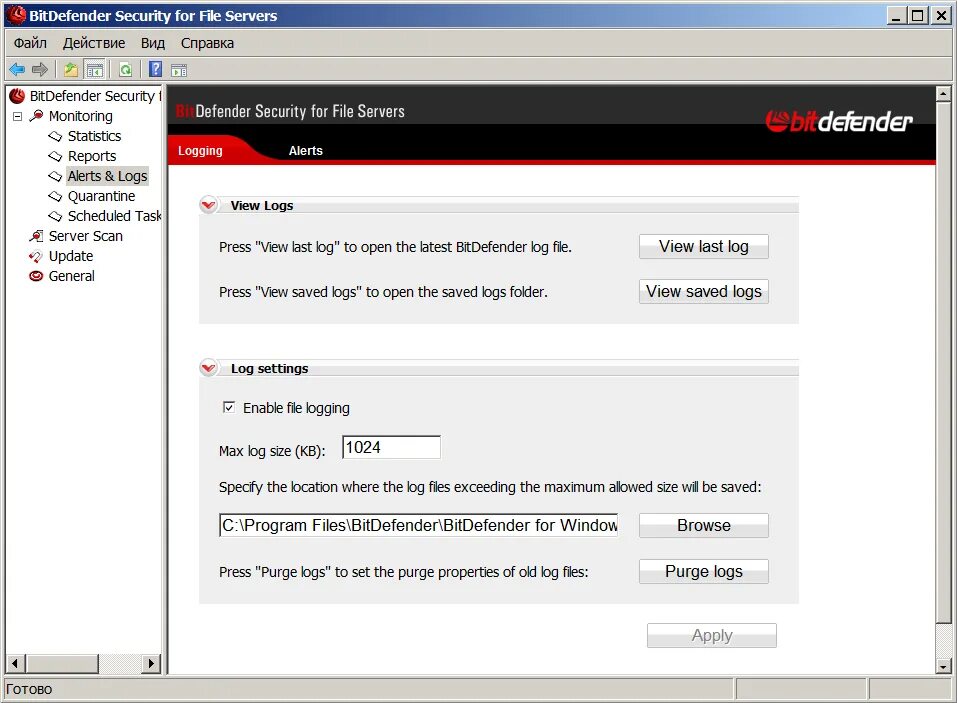Switch to the Alerts tab
This screenshot has width=957, height=703.
point(305,151)
